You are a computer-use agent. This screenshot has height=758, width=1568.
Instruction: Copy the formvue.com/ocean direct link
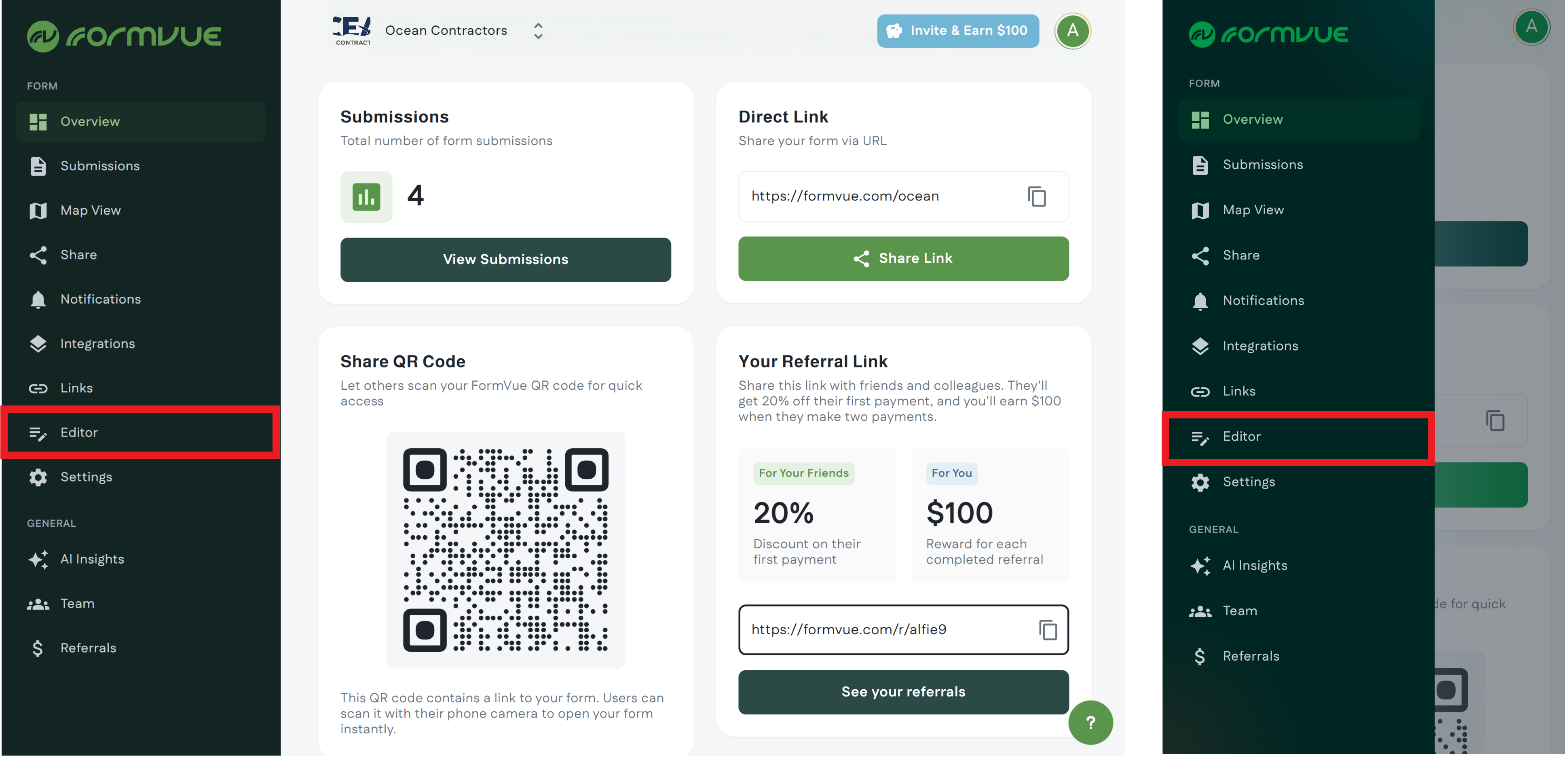point(1037,196)
